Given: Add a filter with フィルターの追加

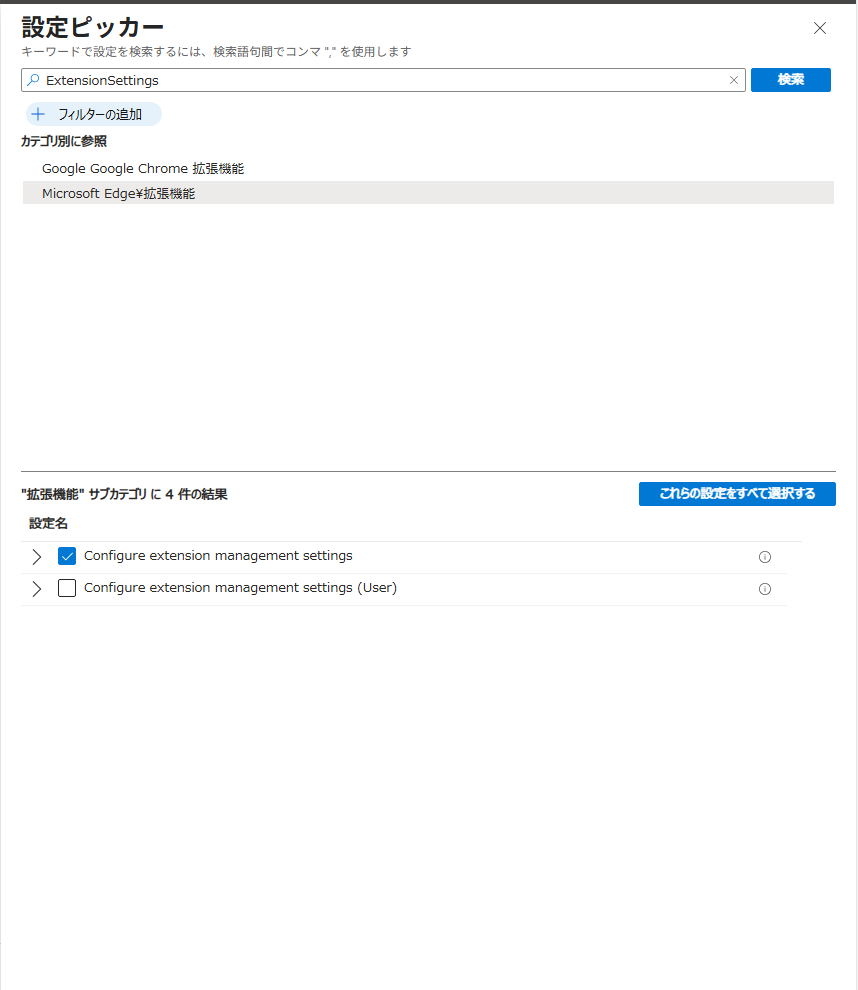Looking at the screenshot, I should 94,114.
